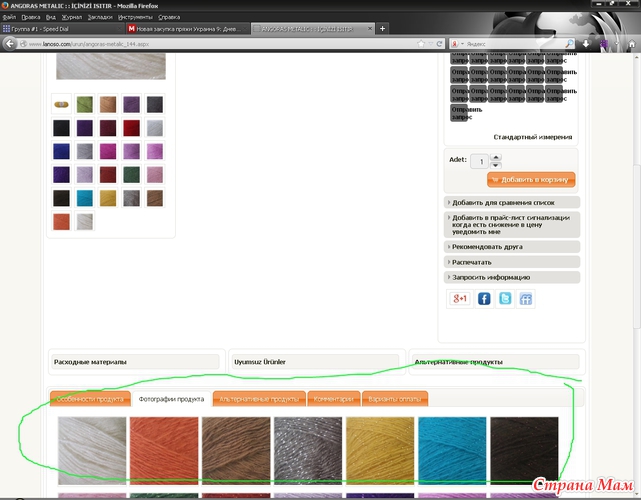641x500 pixels.
Task: Open the brown yarn product photo
Action: pos(236,451)
